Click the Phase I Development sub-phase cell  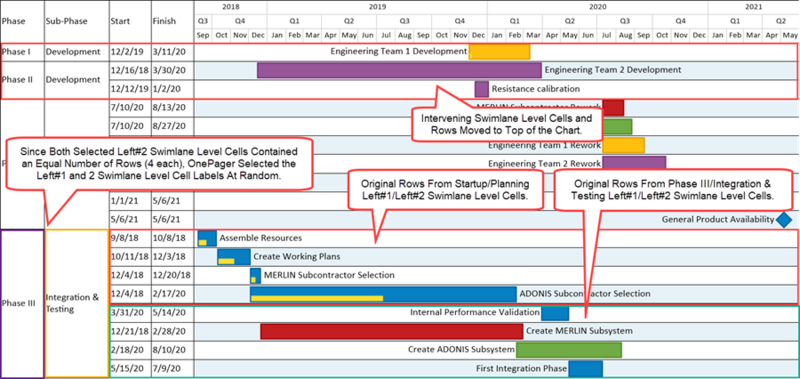77,52
